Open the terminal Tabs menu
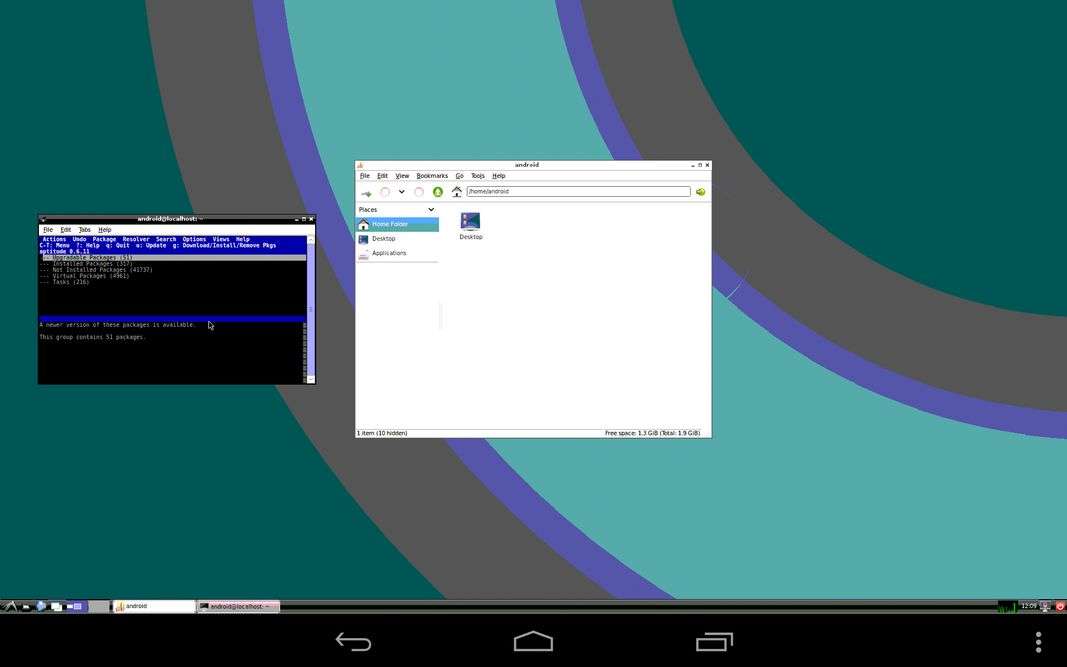1067x667 pixels. 84,230
